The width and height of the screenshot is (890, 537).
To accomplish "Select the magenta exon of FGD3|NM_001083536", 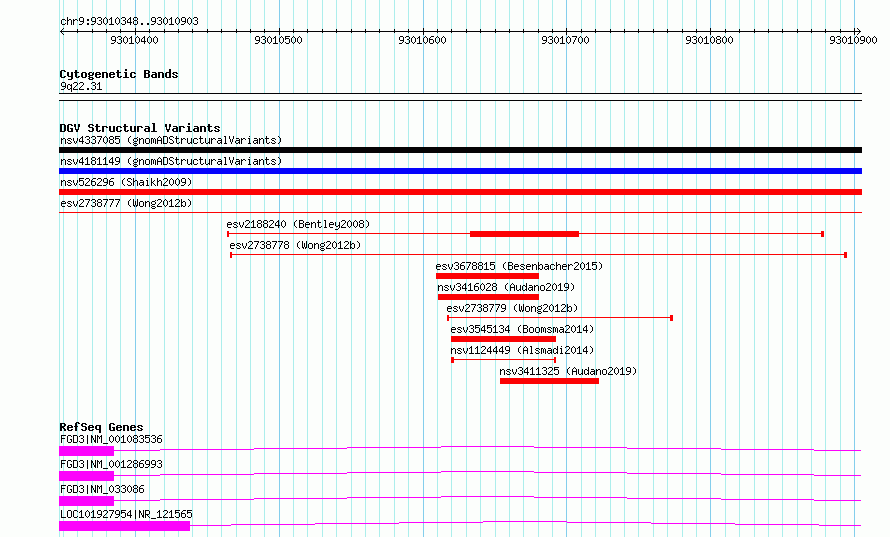I will [x=86, y=451].
